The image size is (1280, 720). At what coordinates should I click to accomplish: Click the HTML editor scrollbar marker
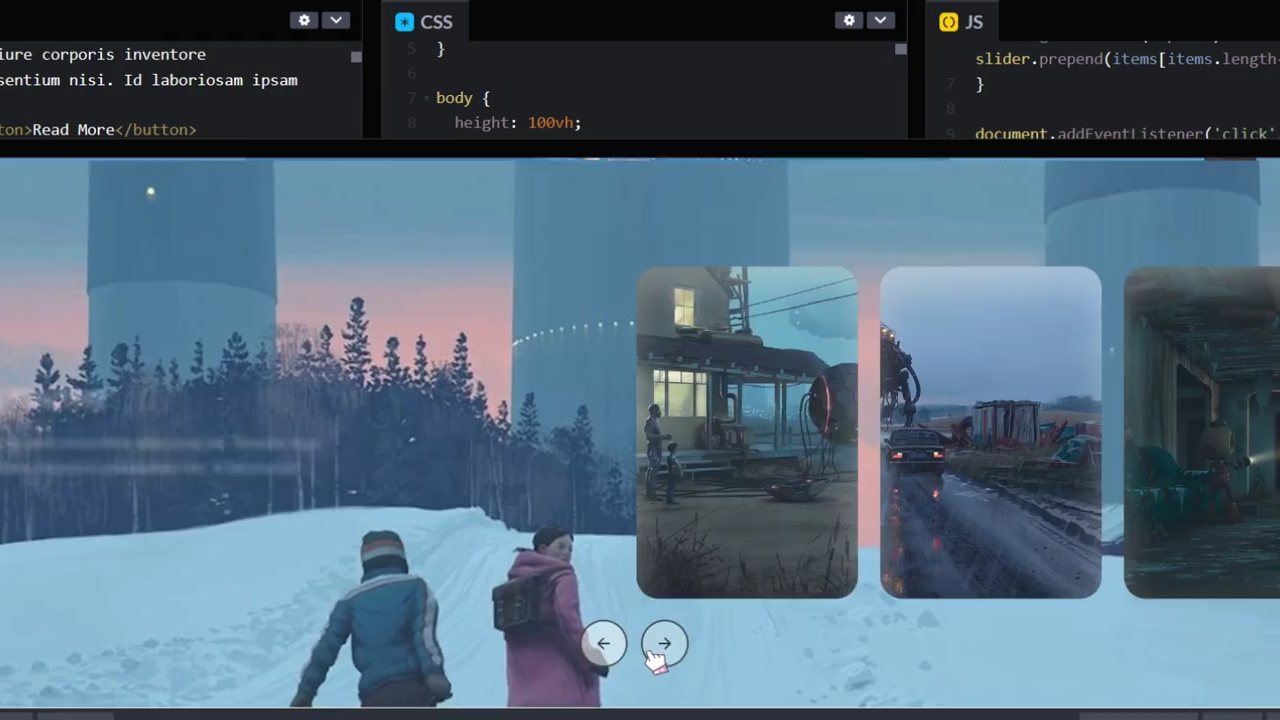pos(356,57)
